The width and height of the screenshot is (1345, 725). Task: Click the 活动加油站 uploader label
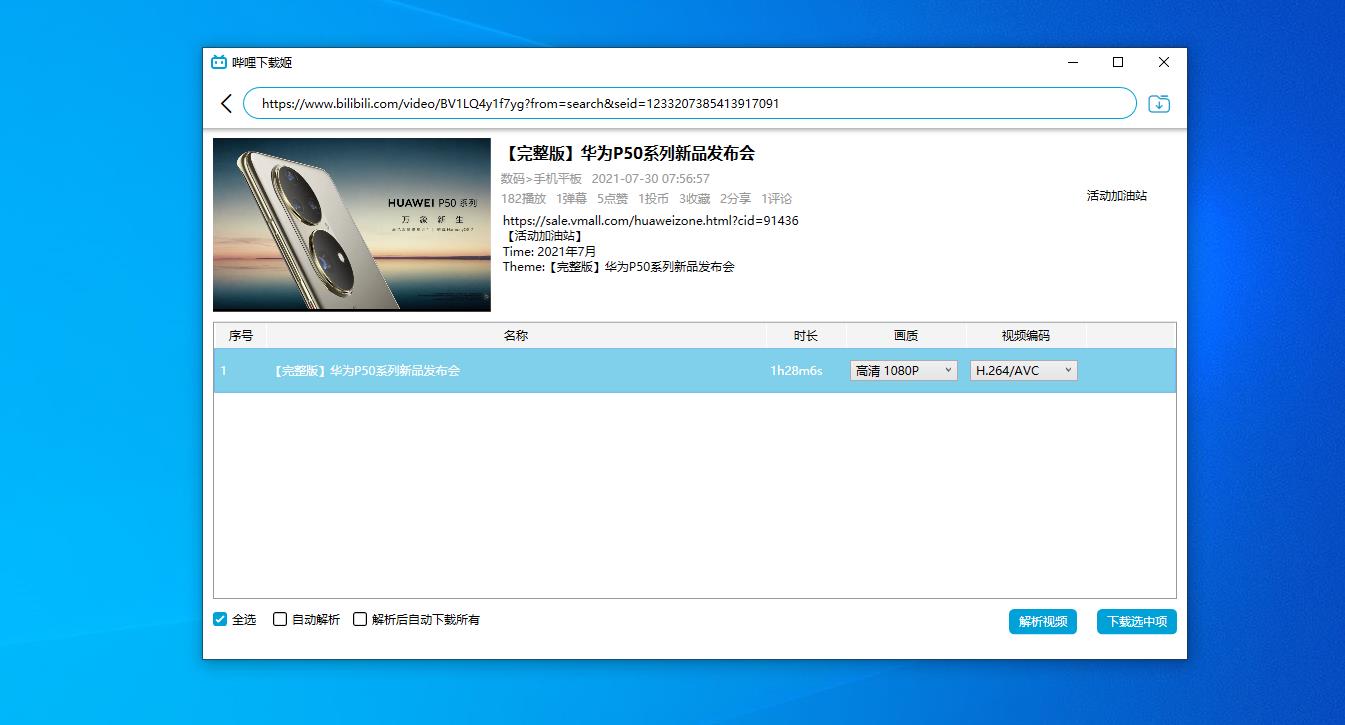tap(1116, 196)
